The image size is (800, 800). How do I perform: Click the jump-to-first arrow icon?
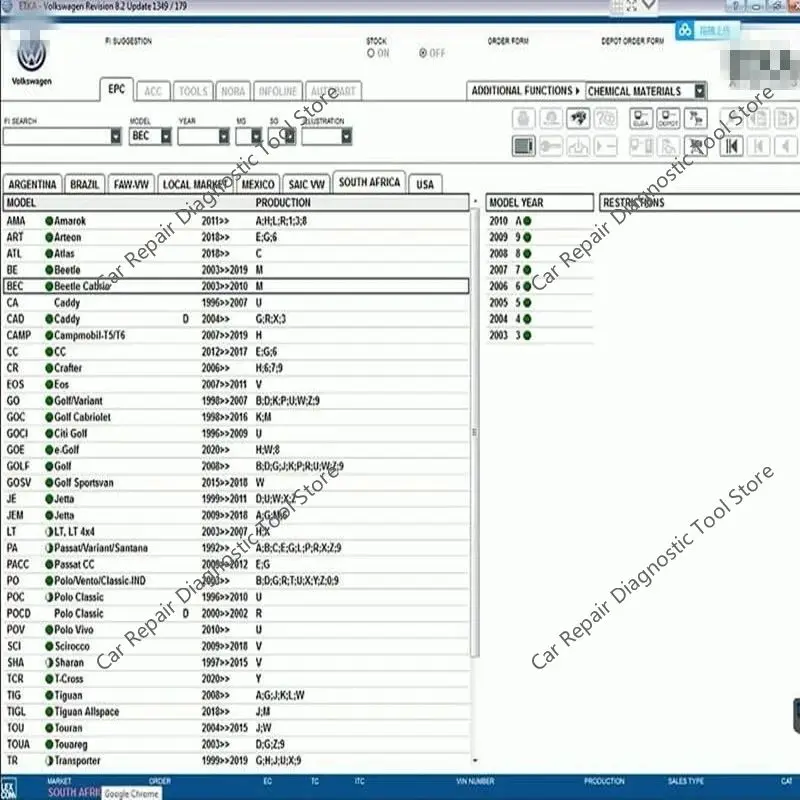point(732,146)
